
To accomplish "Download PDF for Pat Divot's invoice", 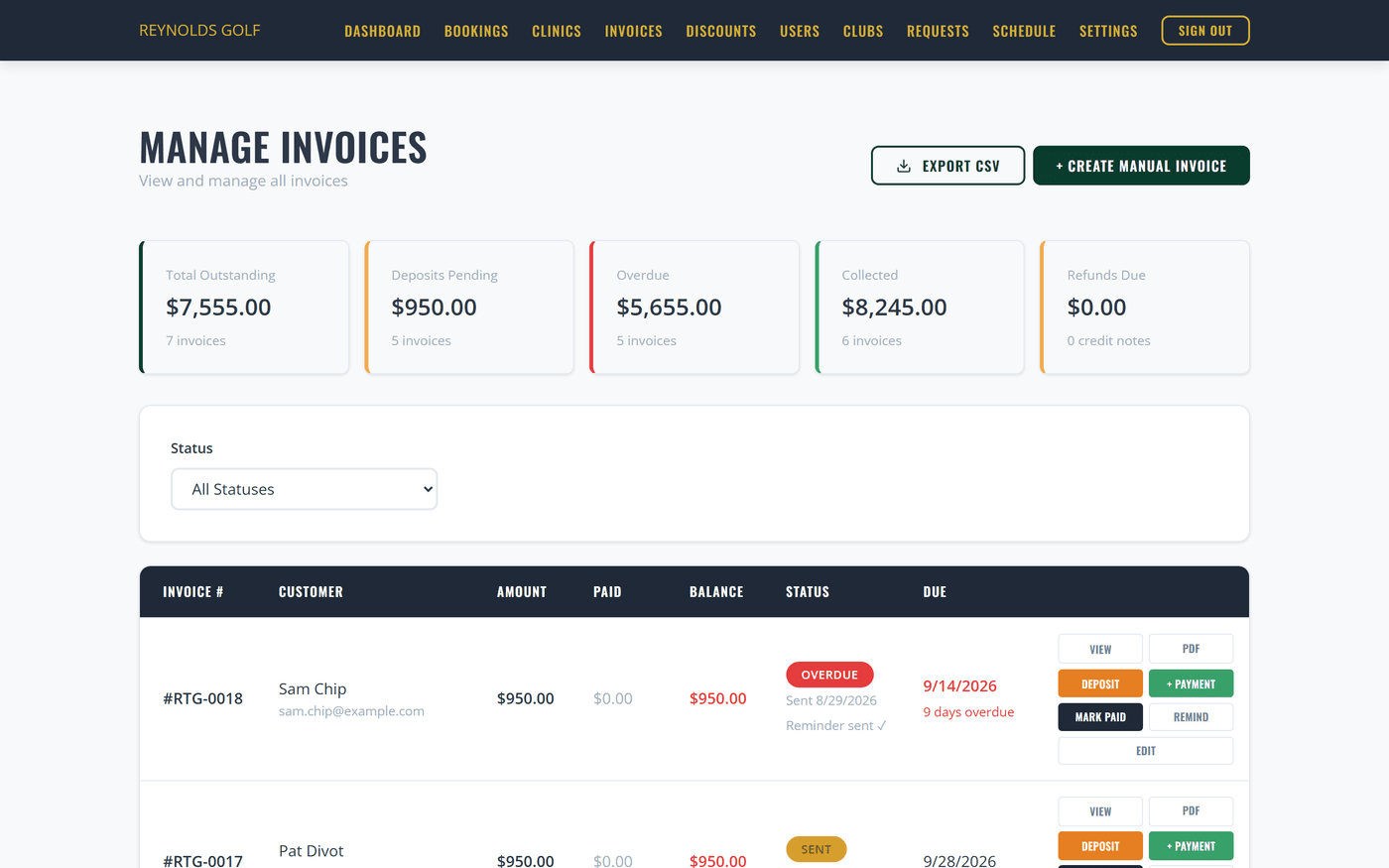I will tap(1191, 811).
